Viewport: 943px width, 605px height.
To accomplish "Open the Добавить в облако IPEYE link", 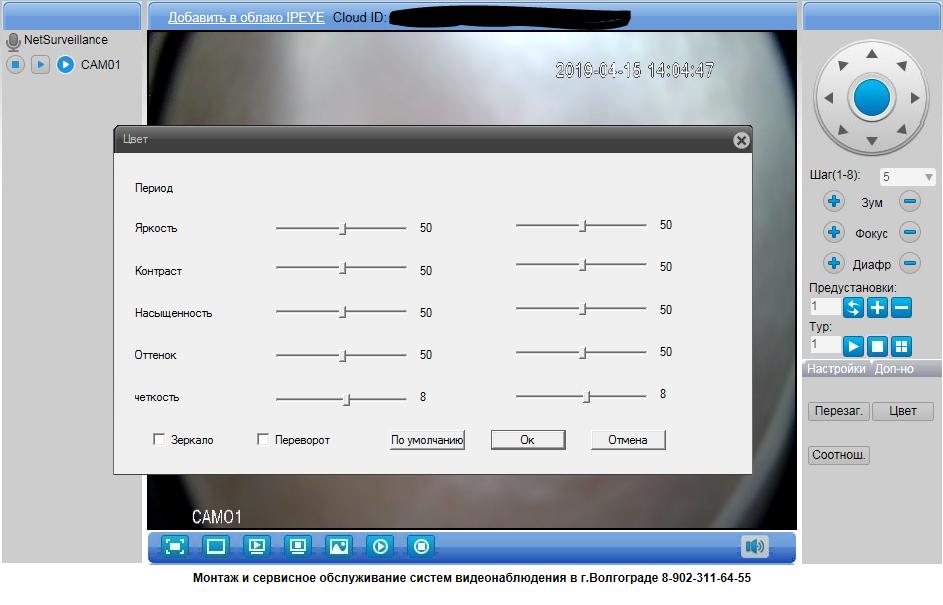I will [245, 18].
